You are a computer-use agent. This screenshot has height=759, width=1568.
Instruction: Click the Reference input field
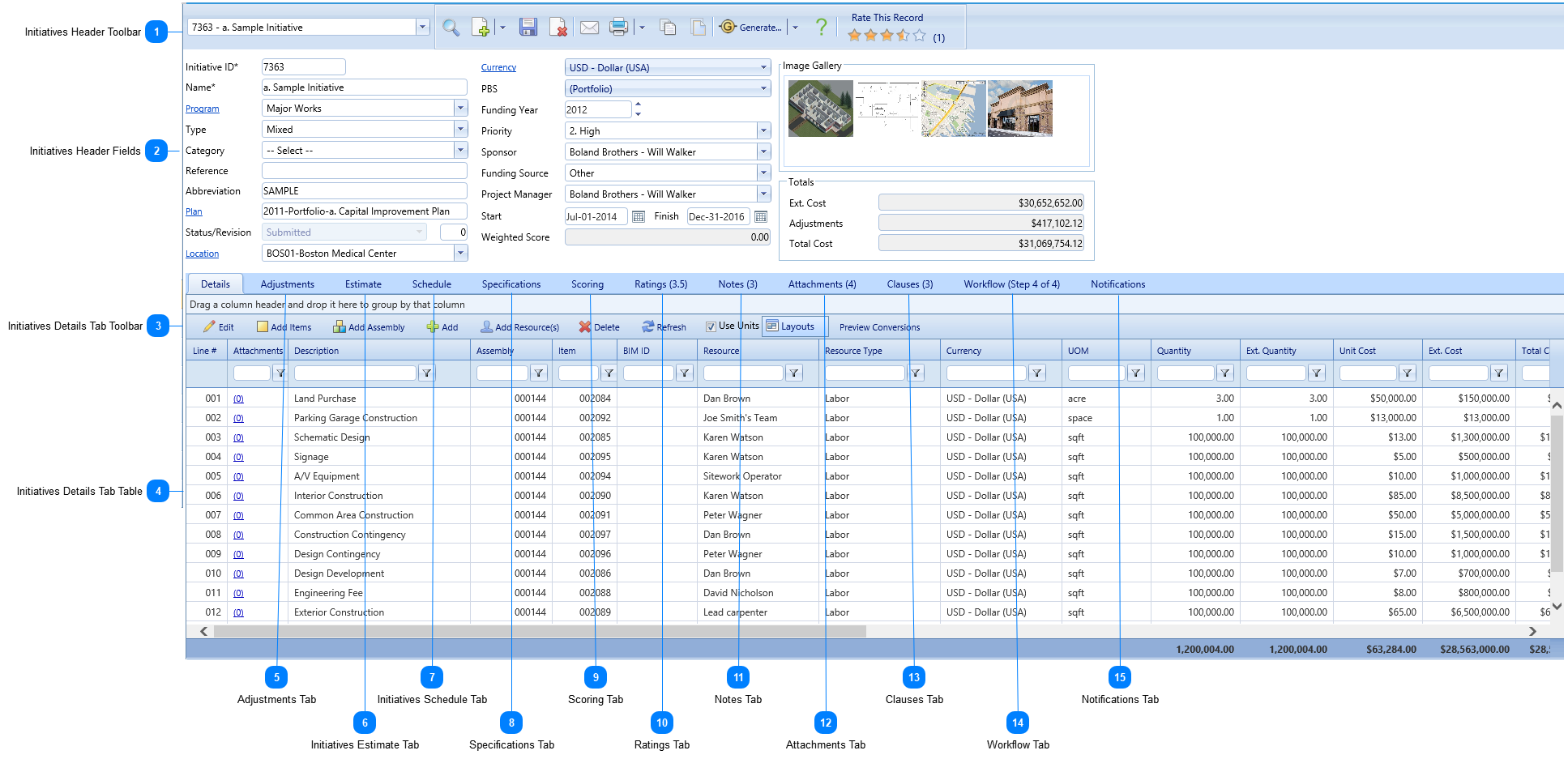(x=365, y=171)
